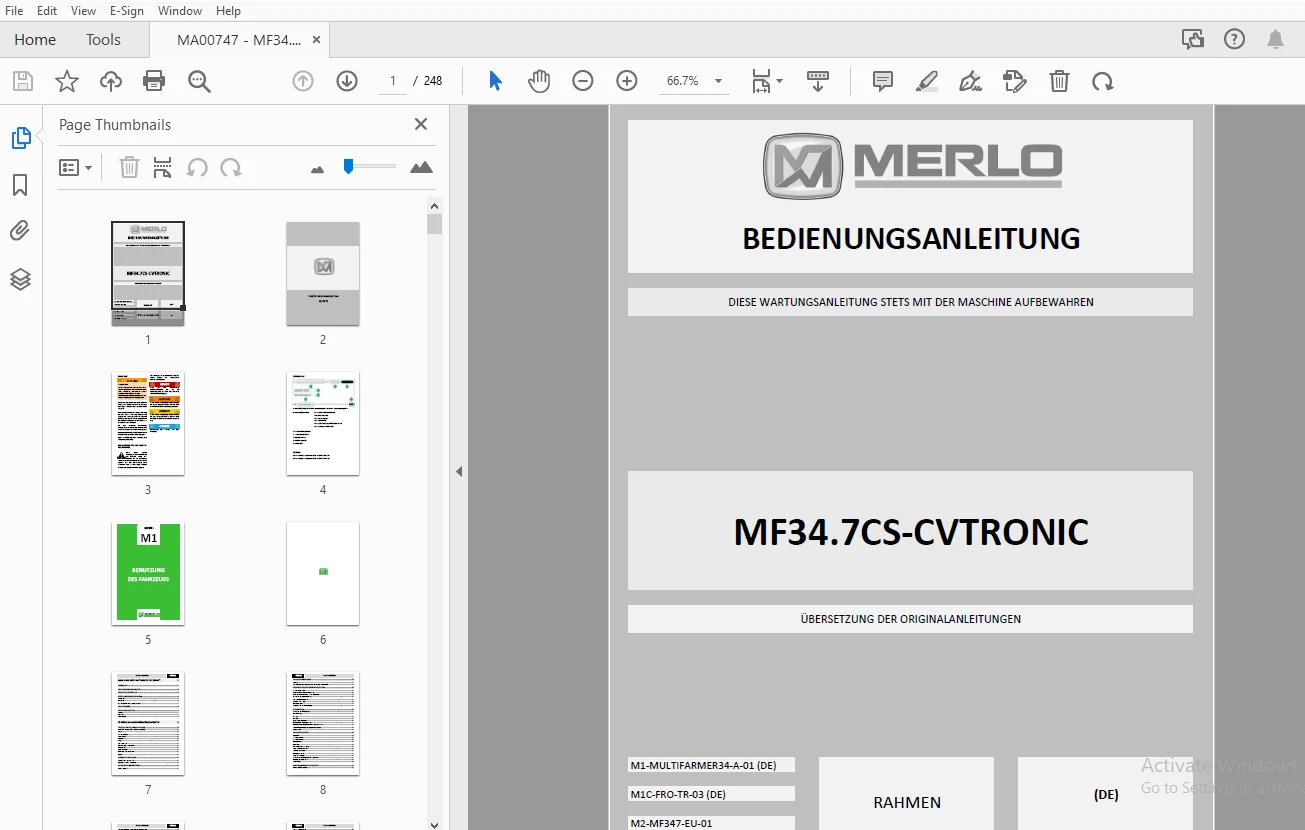Switch to the Home tab
This screenshot has height=830, width=1305.
[x=35, y=40]
